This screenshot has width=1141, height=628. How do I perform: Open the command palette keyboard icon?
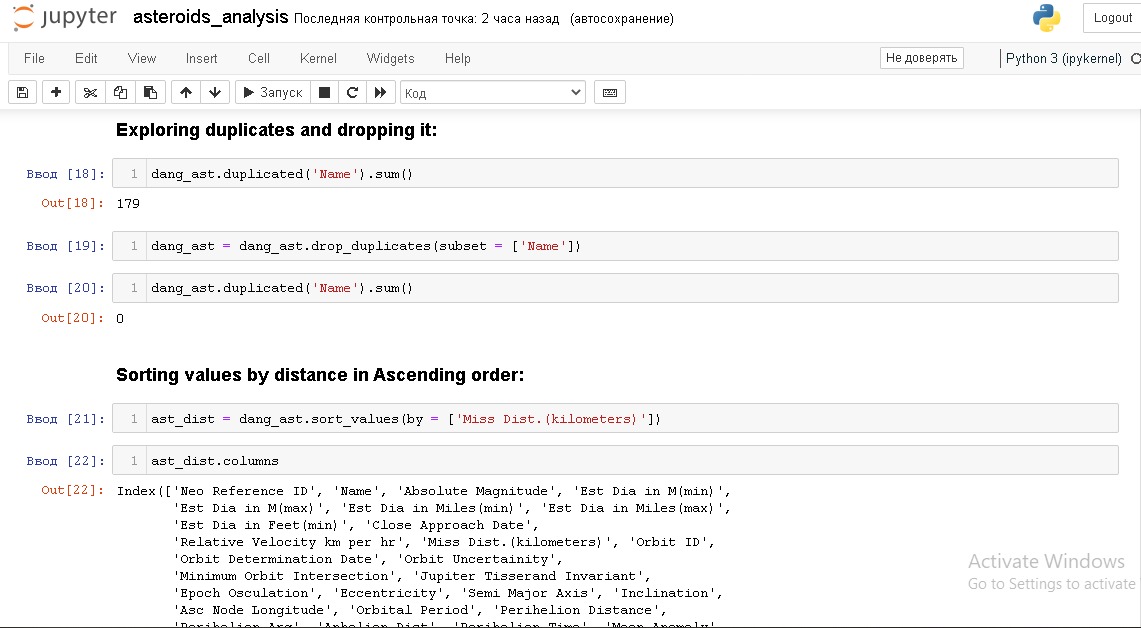[610, 92]
